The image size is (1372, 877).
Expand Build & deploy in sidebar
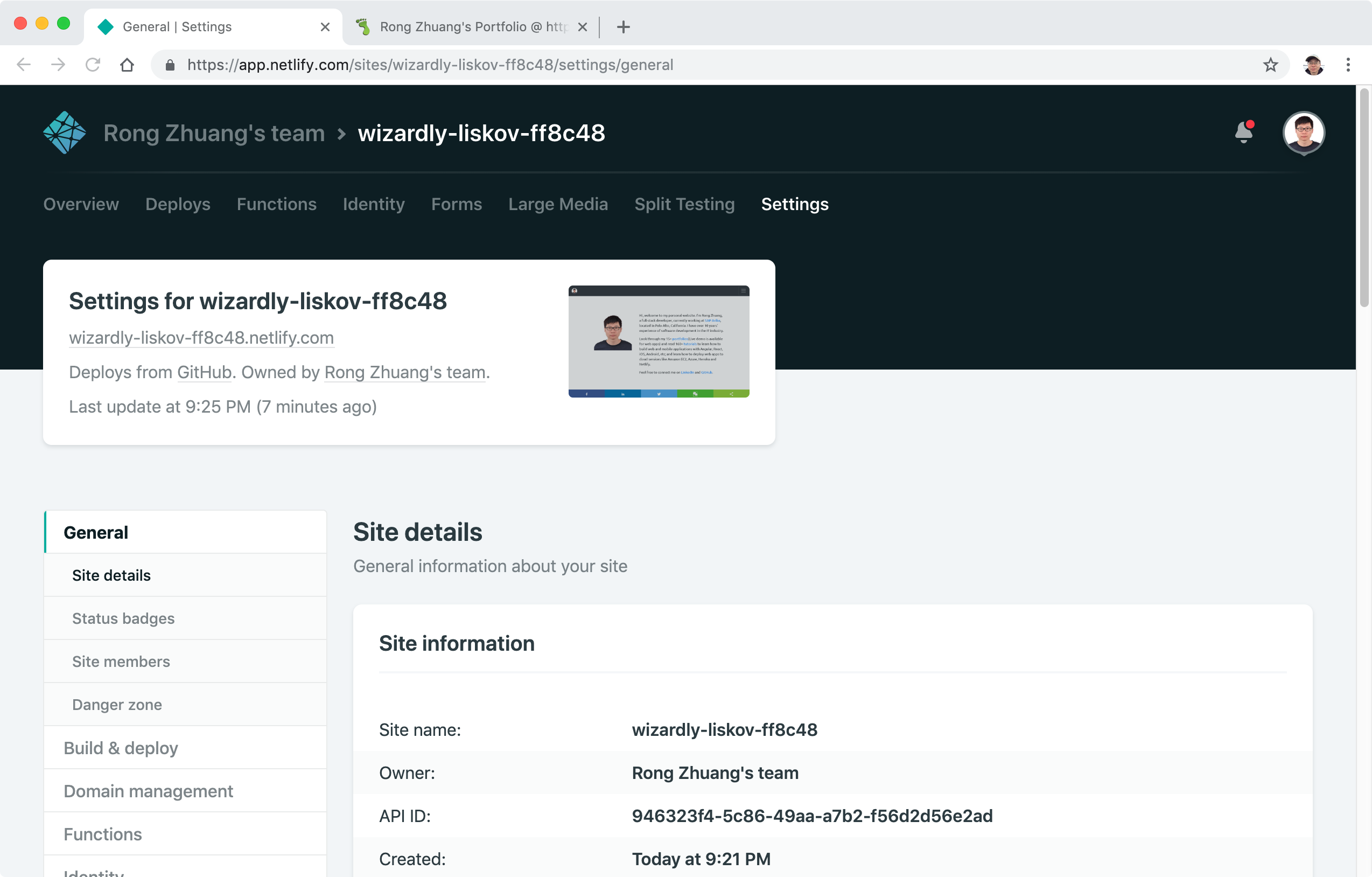tap(185, 748)
